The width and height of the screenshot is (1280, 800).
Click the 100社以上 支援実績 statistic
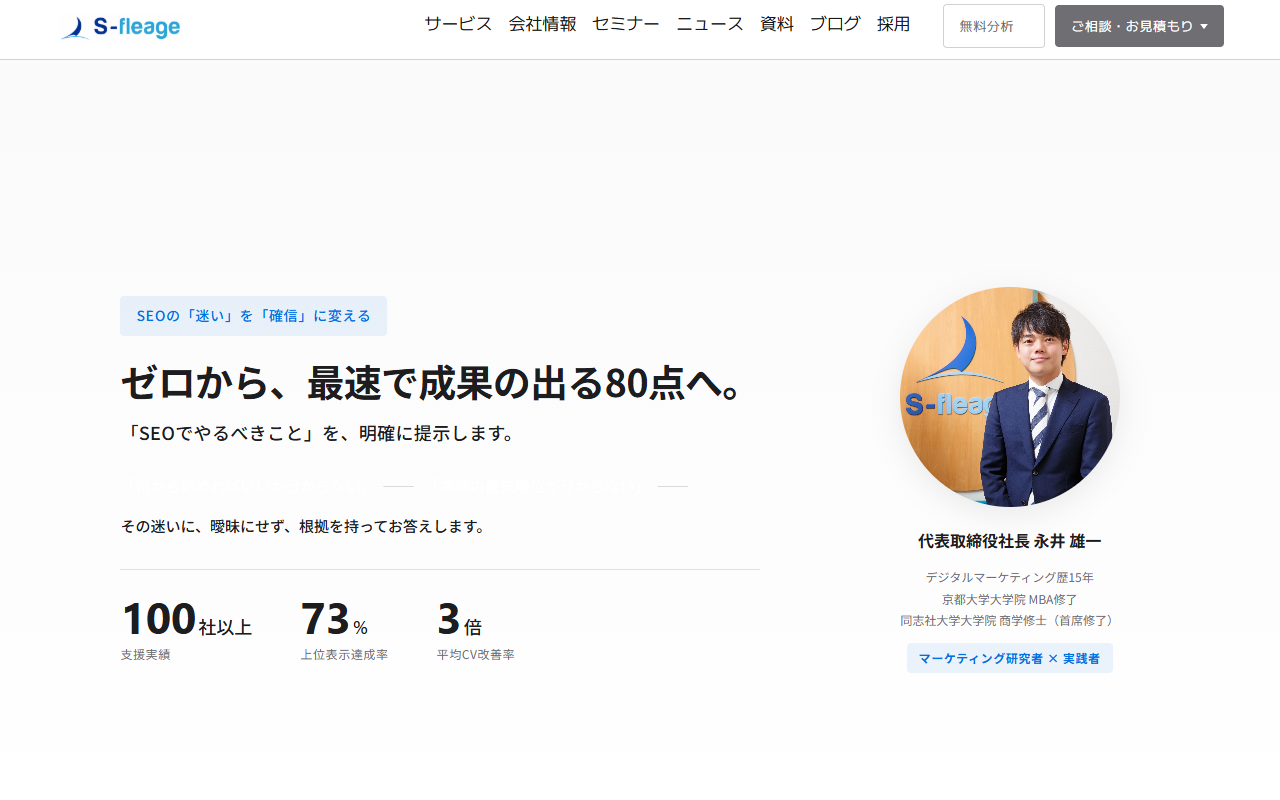coord(186,628)
